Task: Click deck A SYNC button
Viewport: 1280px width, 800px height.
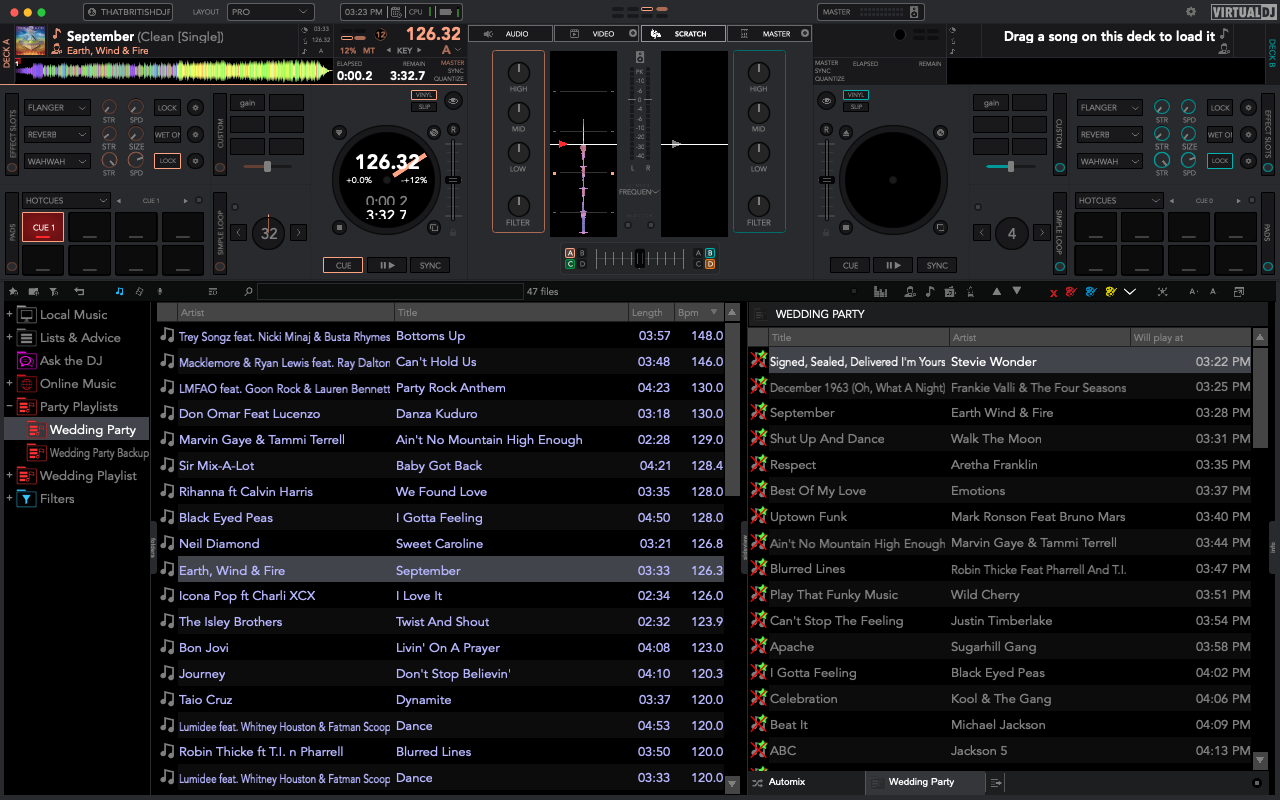Action: [430, 265]
